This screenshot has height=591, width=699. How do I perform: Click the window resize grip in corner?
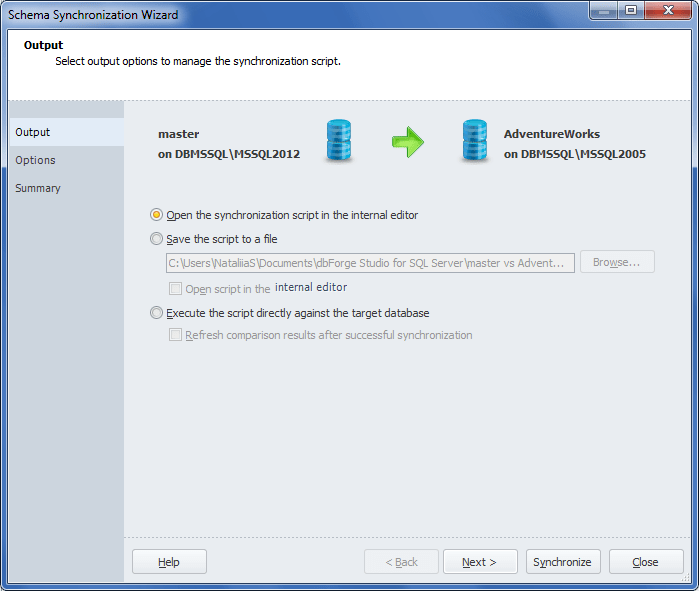coord(686,578)
